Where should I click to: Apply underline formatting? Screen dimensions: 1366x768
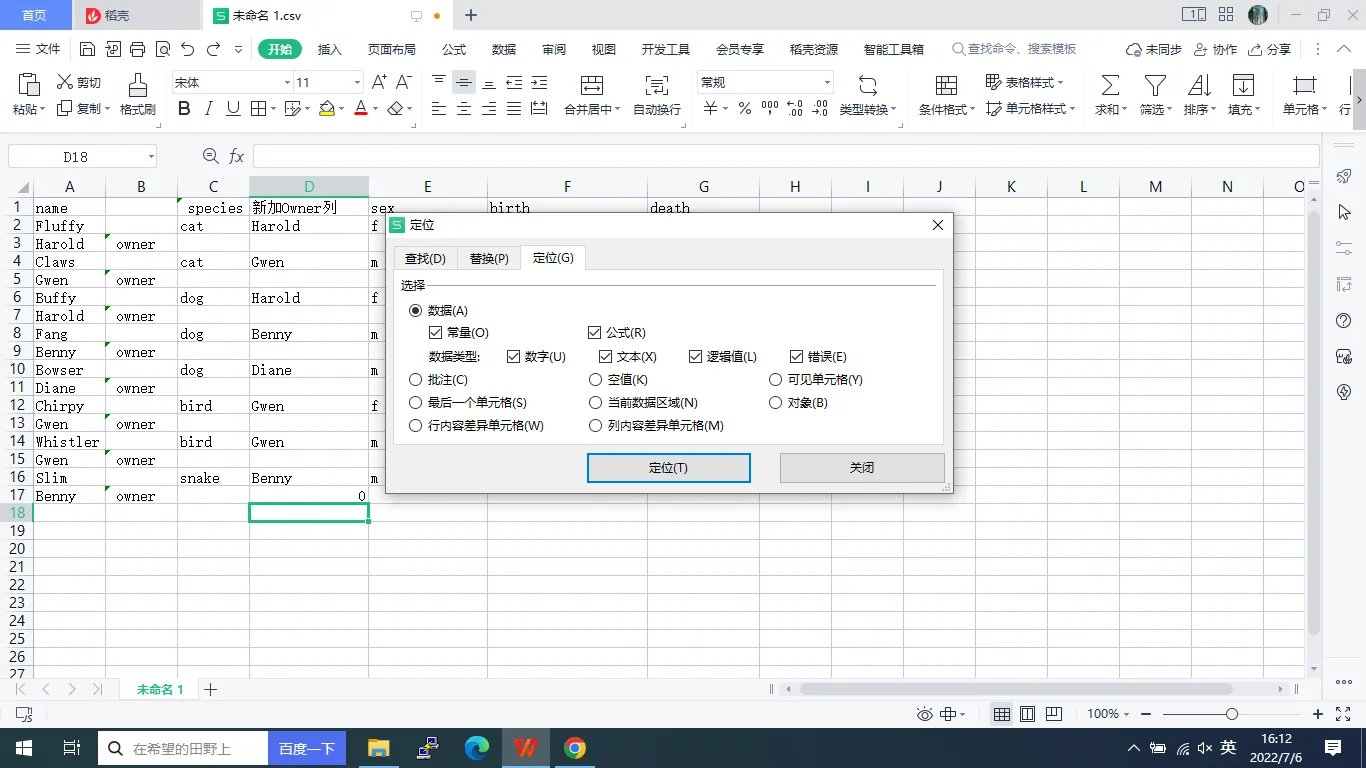pos(233,109)
